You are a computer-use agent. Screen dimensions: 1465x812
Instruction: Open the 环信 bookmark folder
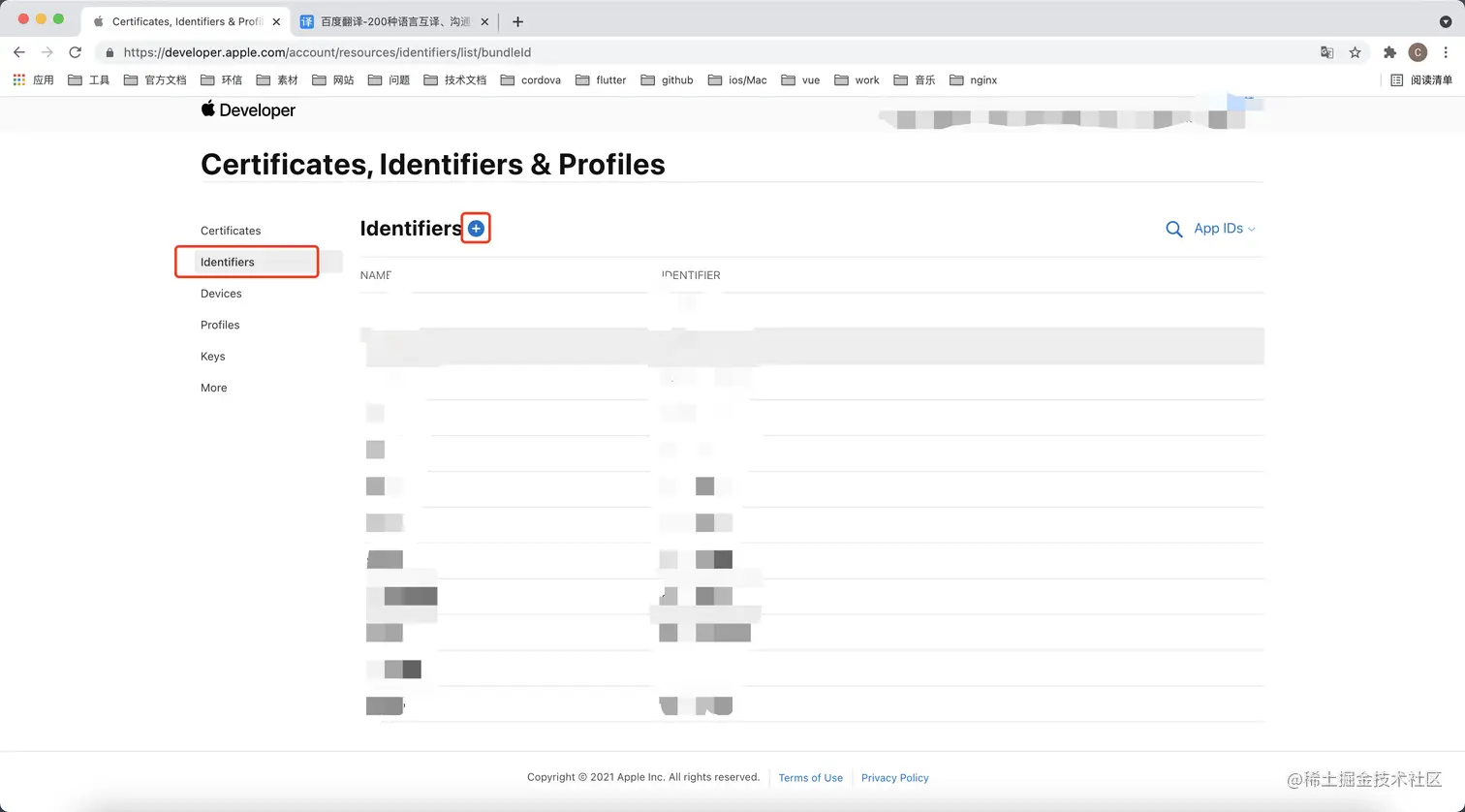point(221,80)
